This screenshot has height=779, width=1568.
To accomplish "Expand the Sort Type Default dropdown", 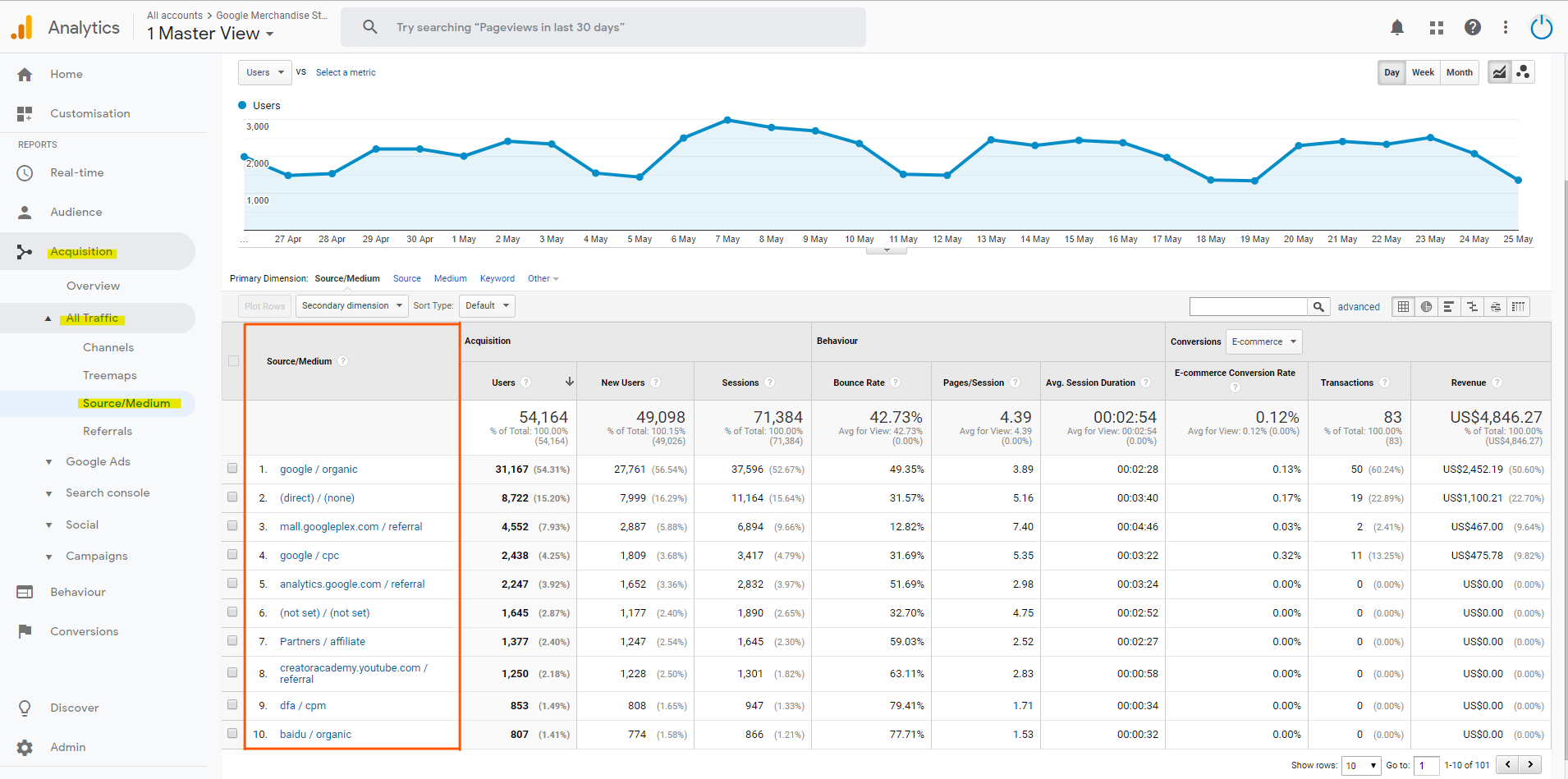I will 486,305.
